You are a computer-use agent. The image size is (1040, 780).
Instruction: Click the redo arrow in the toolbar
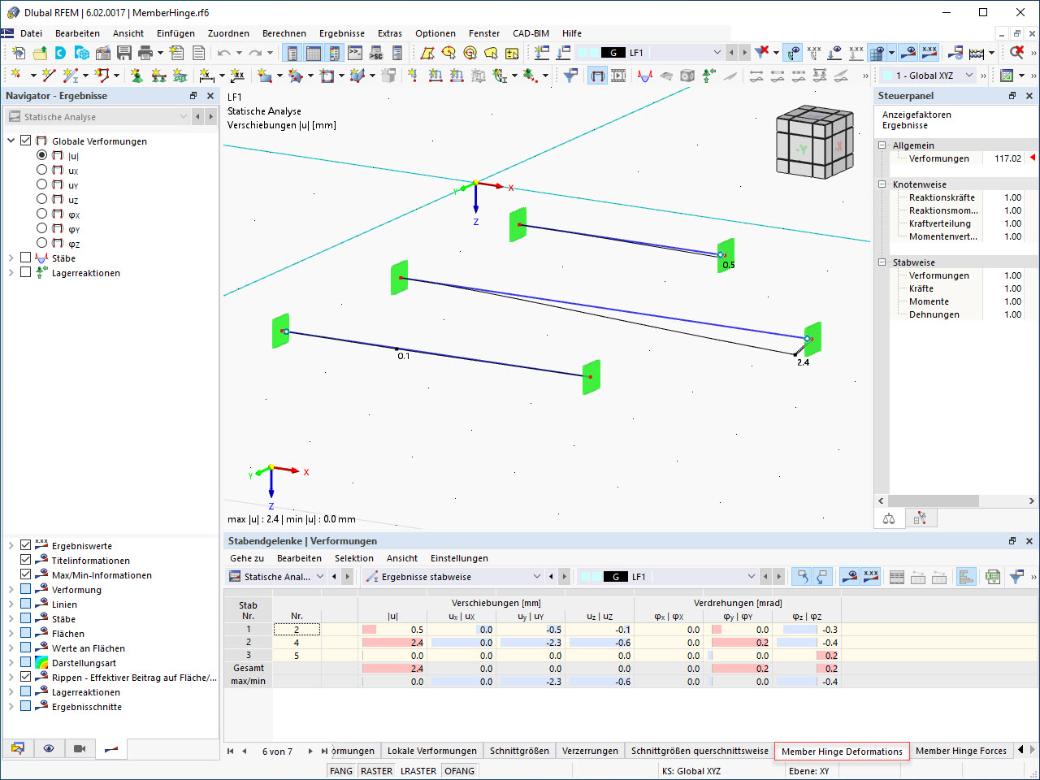click(x=255, y=52)
